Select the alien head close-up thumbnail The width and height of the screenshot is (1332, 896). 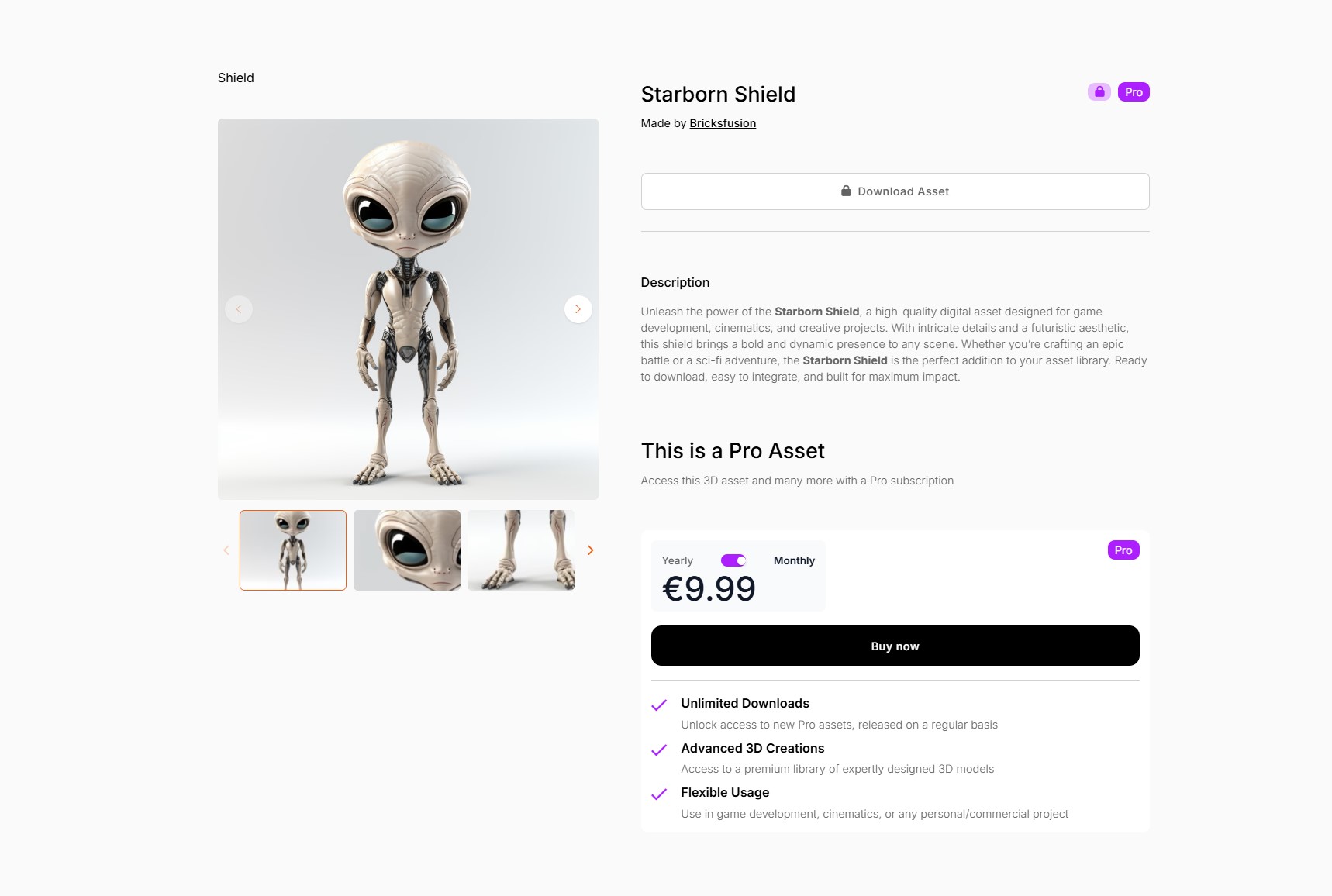point(407,550)
